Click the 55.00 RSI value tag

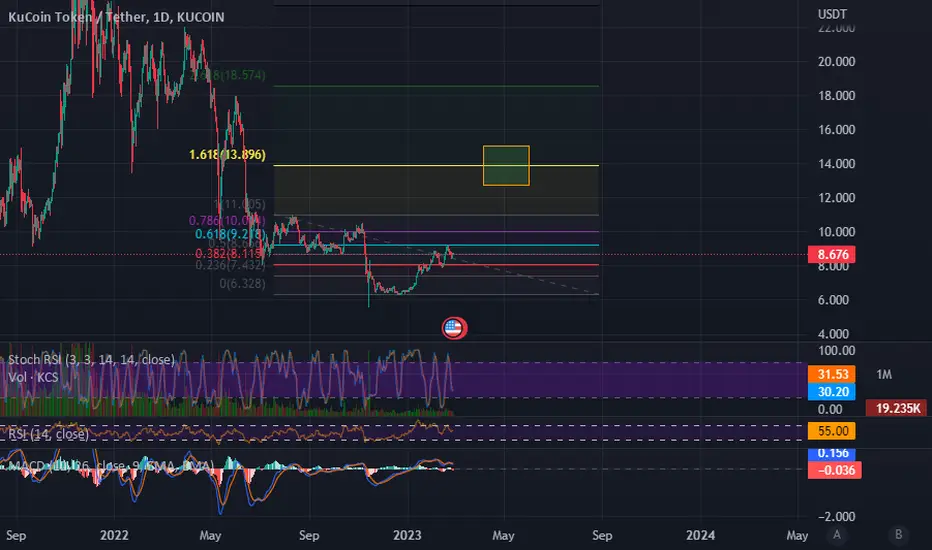832,430
